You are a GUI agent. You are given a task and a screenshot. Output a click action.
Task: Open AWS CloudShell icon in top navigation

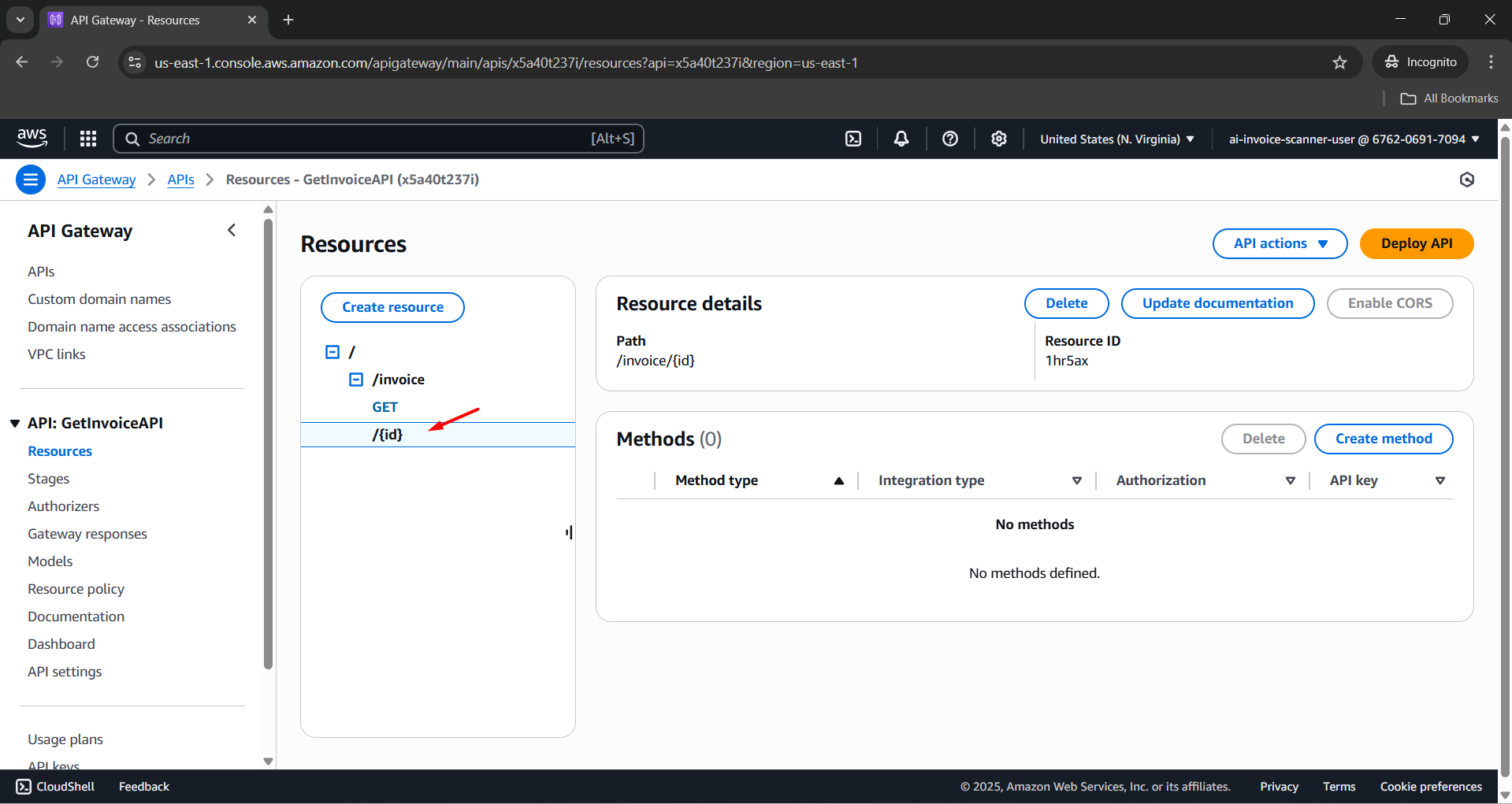click(853, 139)
